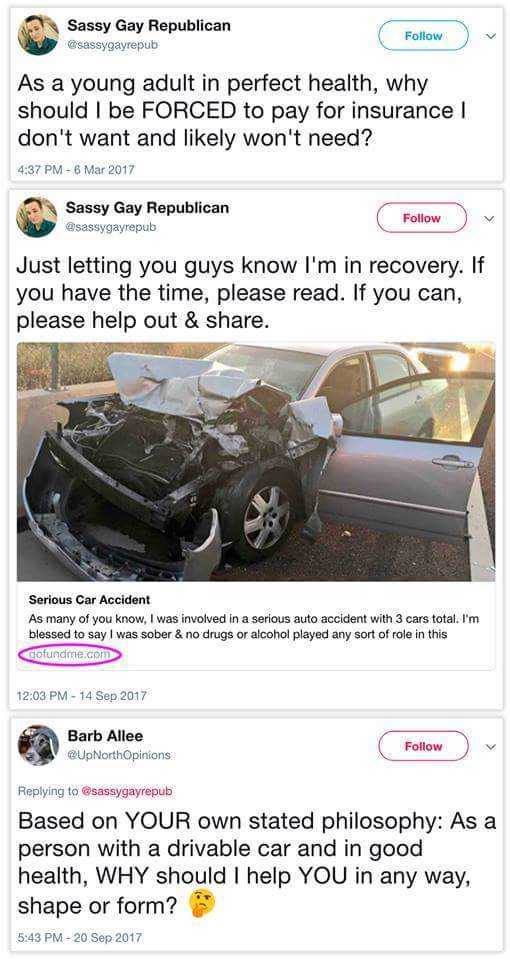Screen dimensions: 510x960
Task: Open Barb Allee's profile avatar
Action: (38, 745)
